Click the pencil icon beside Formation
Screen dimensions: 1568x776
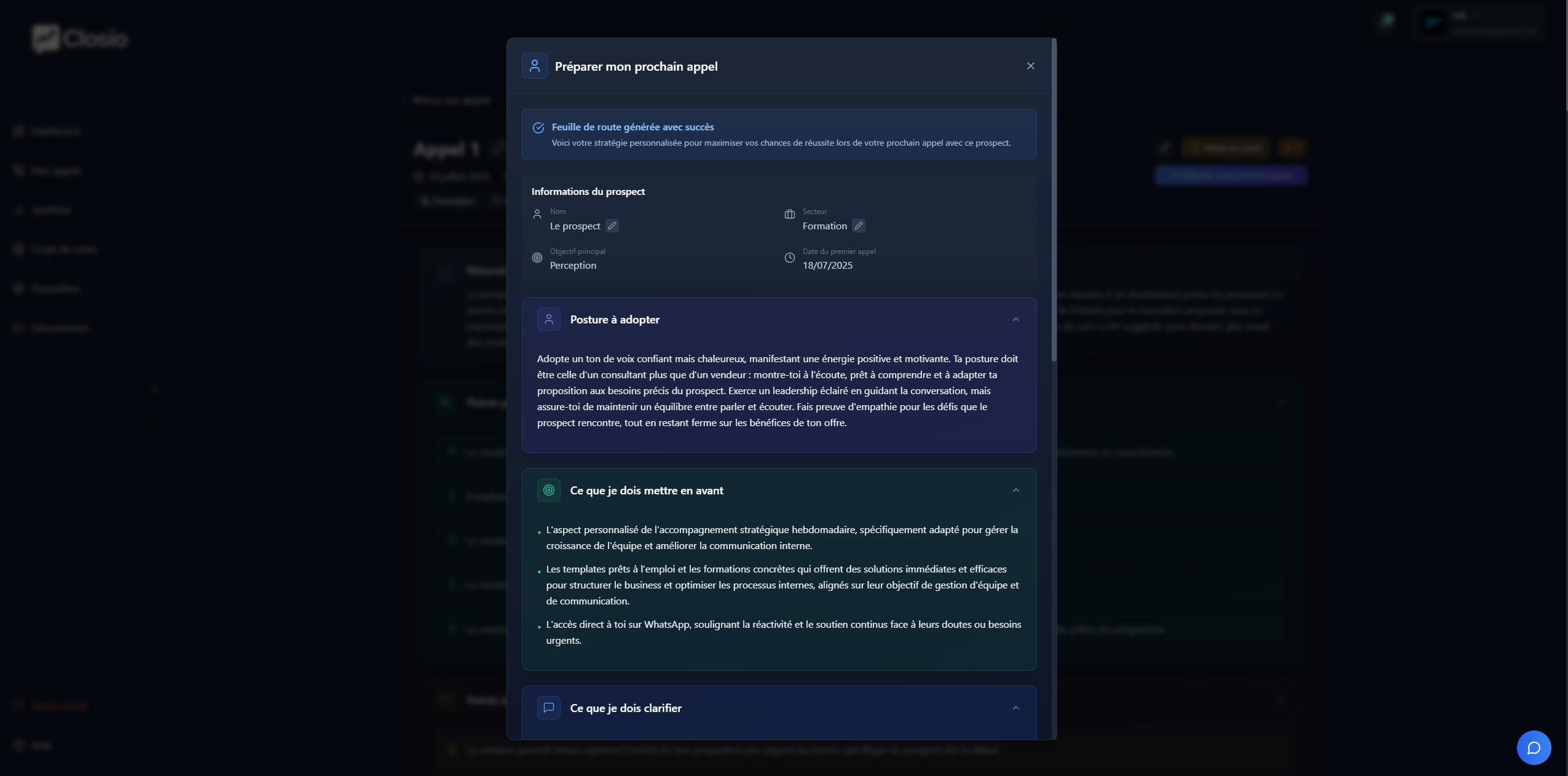[859, 226]
